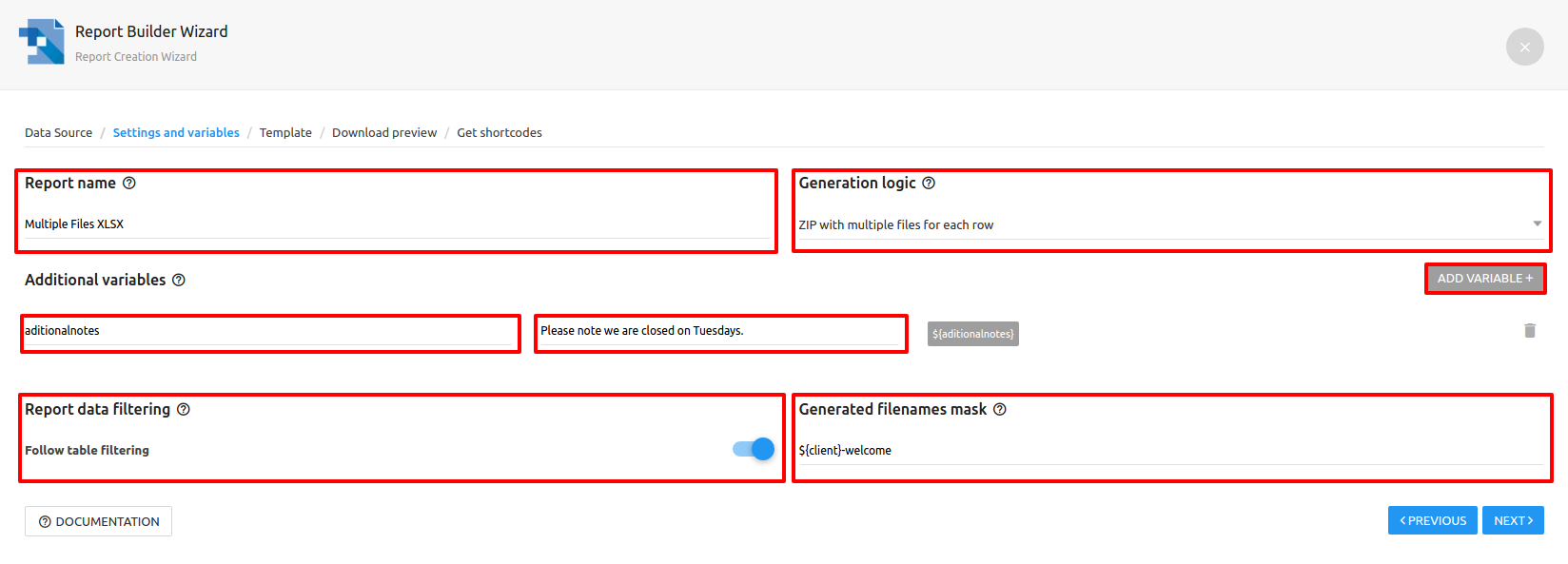Open ZIP with multiple files for each row select
The width and height of the screenshot is (1568, 564).
click(x=1170, y=224)
